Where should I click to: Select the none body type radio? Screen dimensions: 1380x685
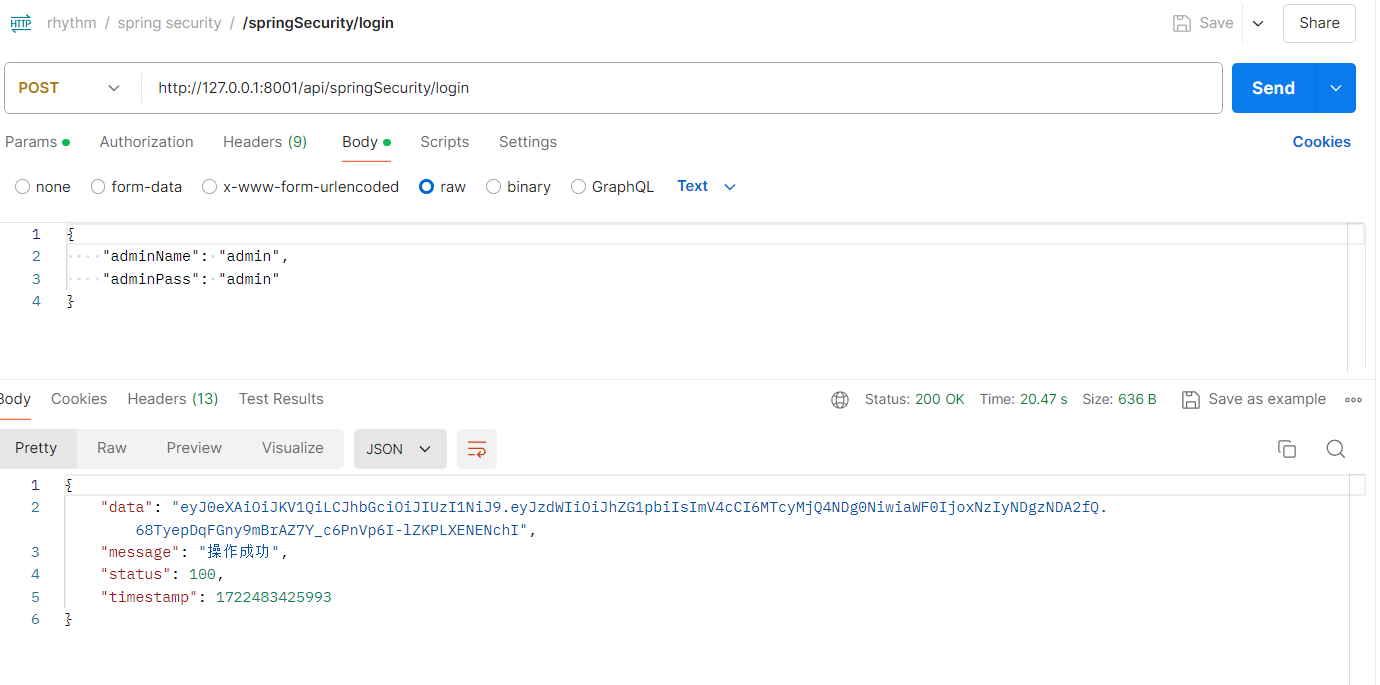coord(23,187)
